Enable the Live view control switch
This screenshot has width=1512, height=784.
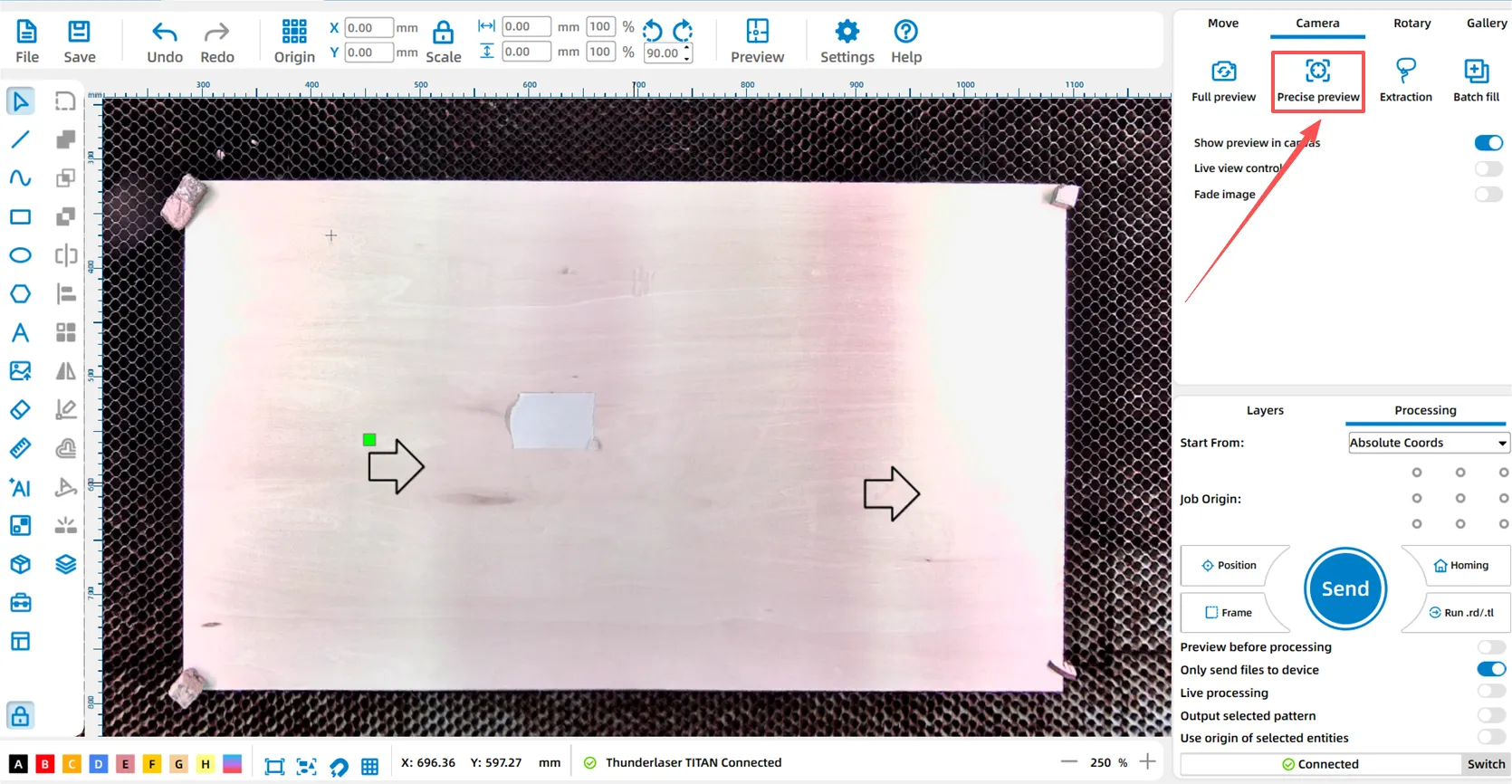pos(1488,168)
